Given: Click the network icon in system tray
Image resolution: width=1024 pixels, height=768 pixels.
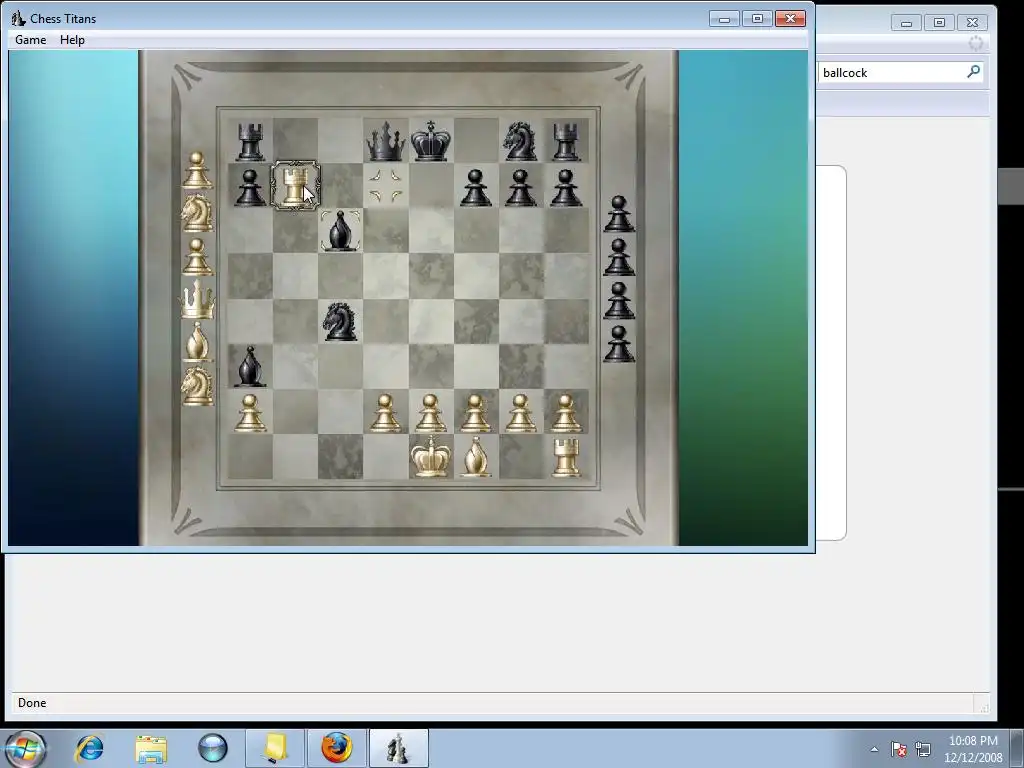Looking at the screenshot, I should click(923, 749).
